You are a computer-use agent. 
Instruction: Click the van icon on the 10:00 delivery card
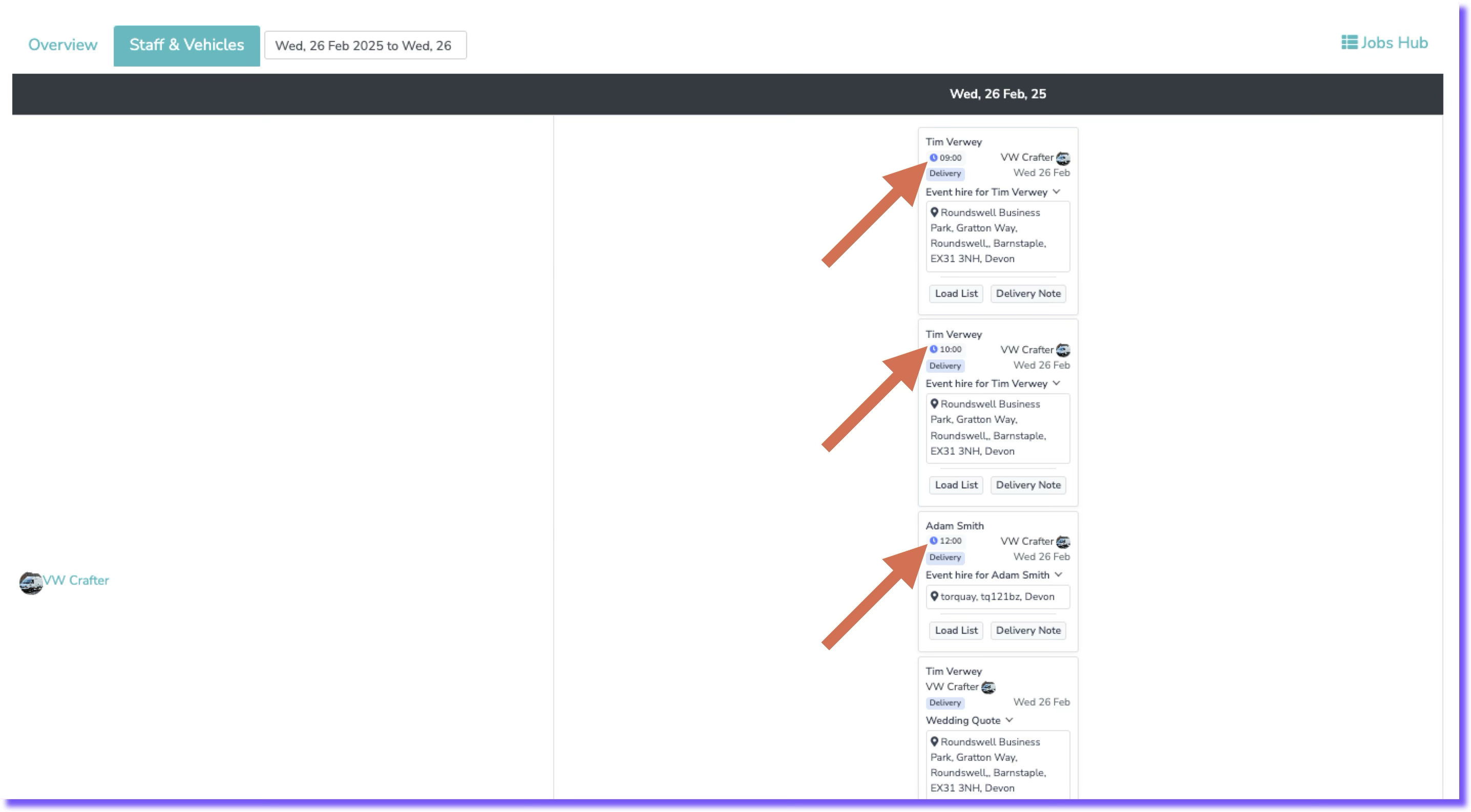point(1063,350)
